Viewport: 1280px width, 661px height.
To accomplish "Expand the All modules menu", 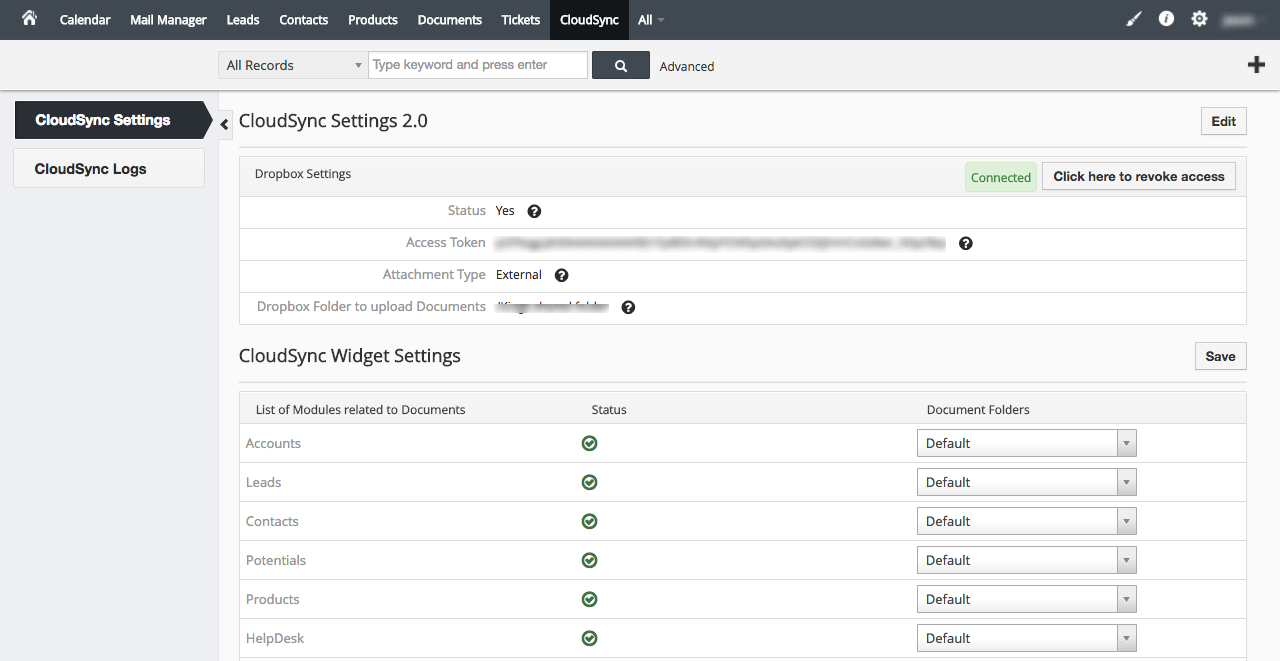I will coord(651,20).
